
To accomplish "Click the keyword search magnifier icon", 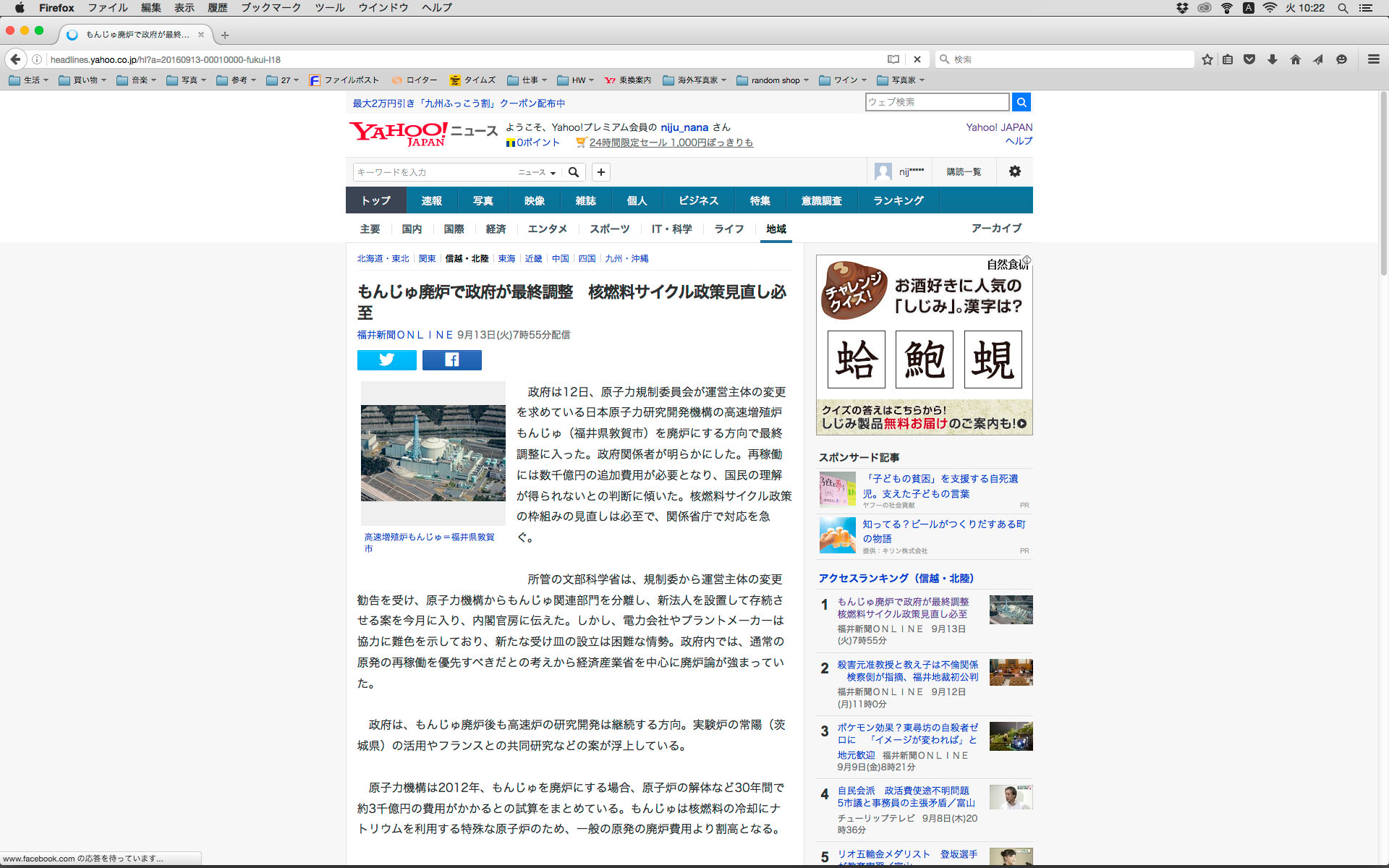I will (574, 172).
